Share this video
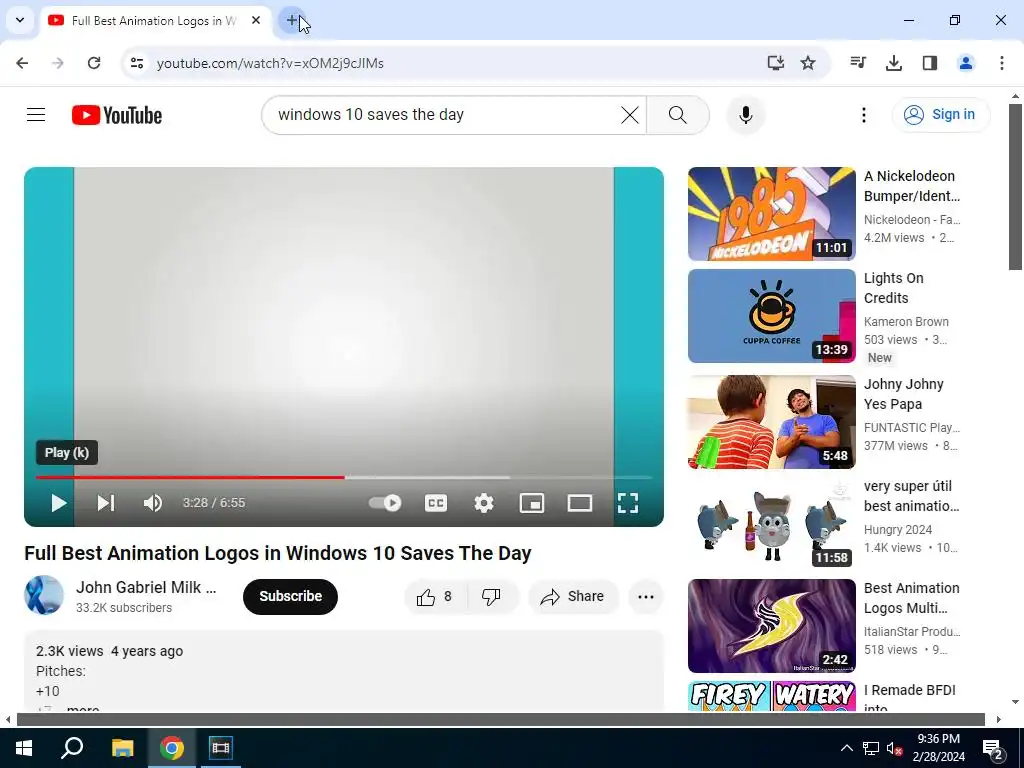Viewport: 1024px width, 768px height. (573, 596)
